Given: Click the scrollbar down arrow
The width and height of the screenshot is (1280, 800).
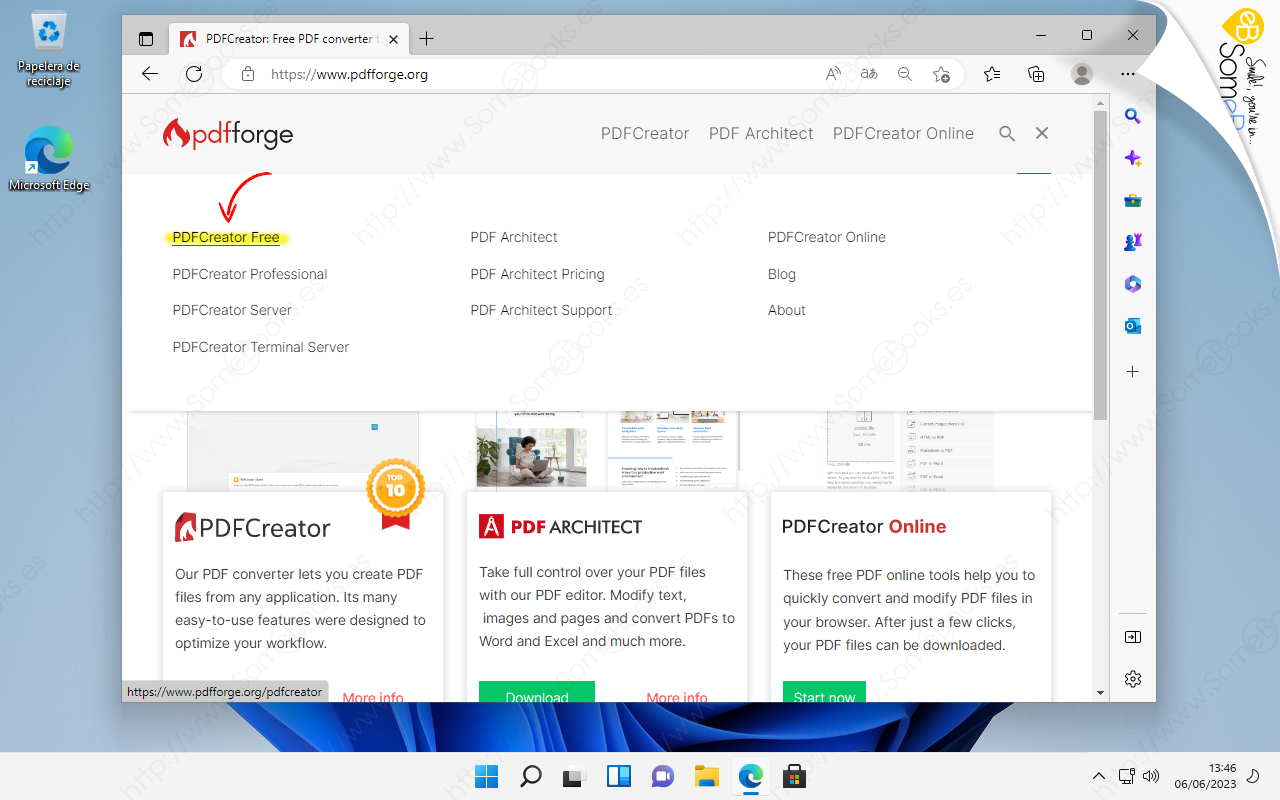Looking at the screenshot, I should point(1100,692).
